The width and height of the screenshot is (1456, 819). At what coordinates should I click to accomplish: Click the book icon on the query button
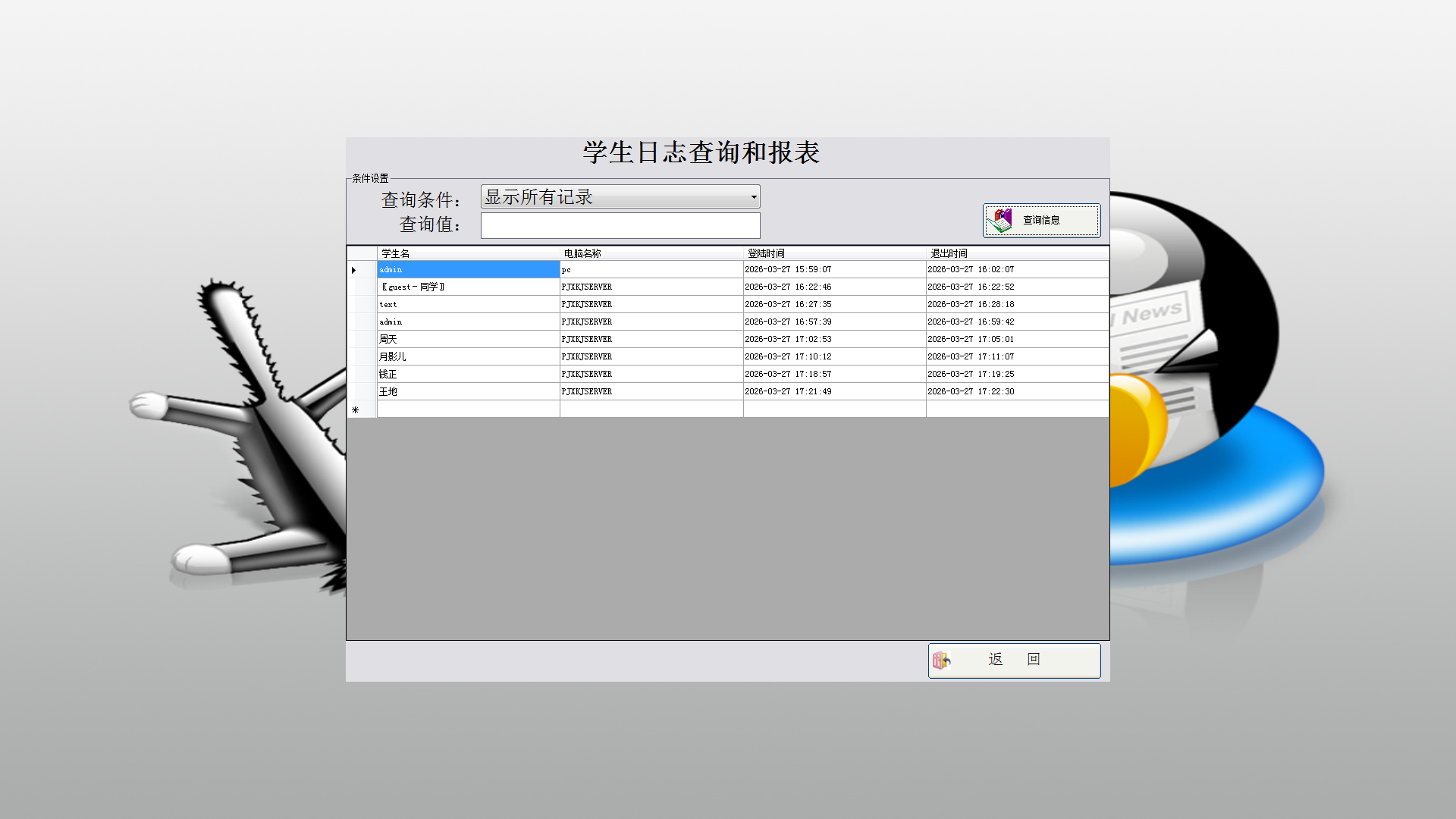1000,221
